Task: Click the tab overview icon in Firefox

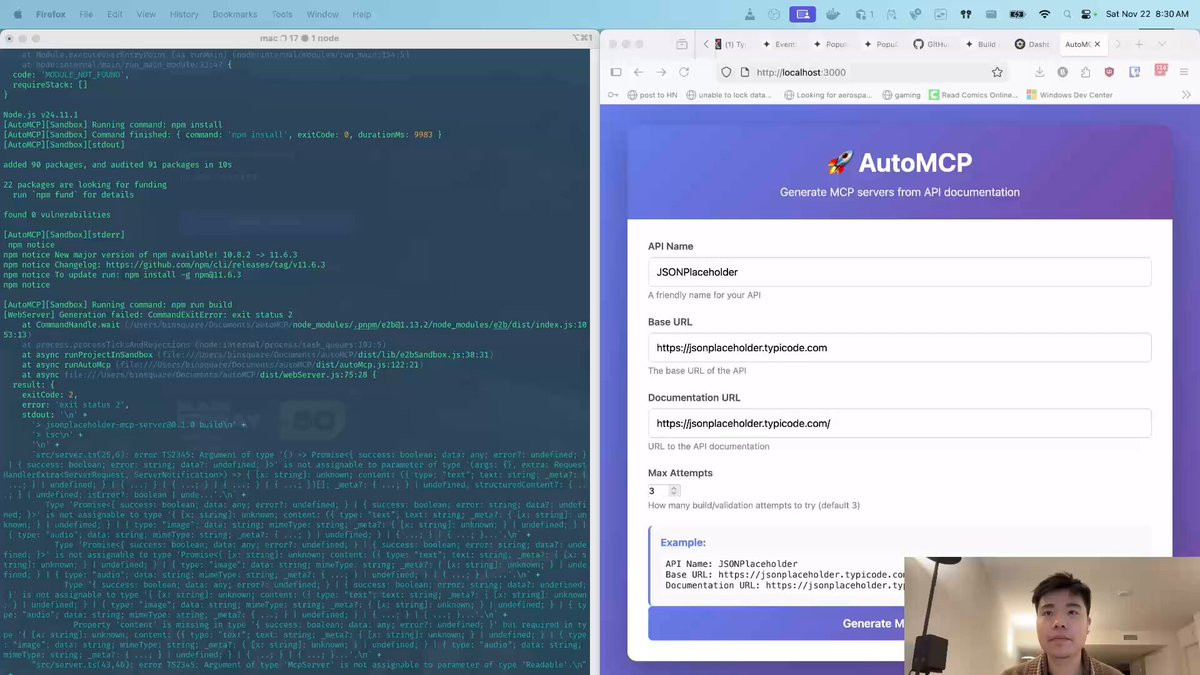Action: [x=682, y=44]
